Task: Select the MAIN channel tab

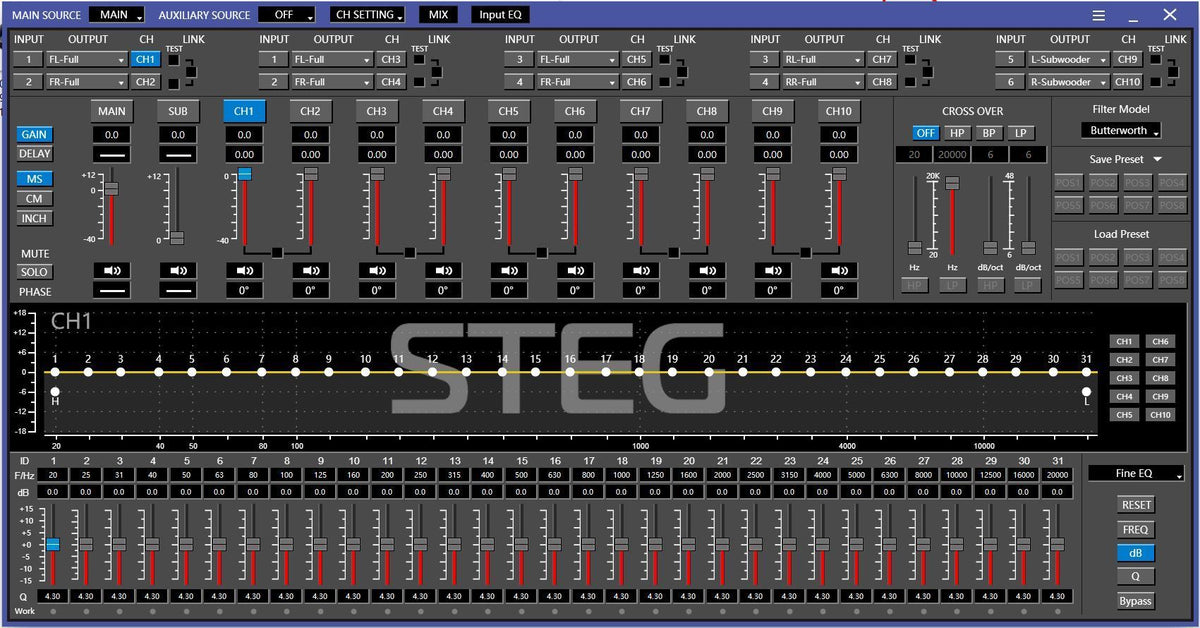Action: [112, 111]
